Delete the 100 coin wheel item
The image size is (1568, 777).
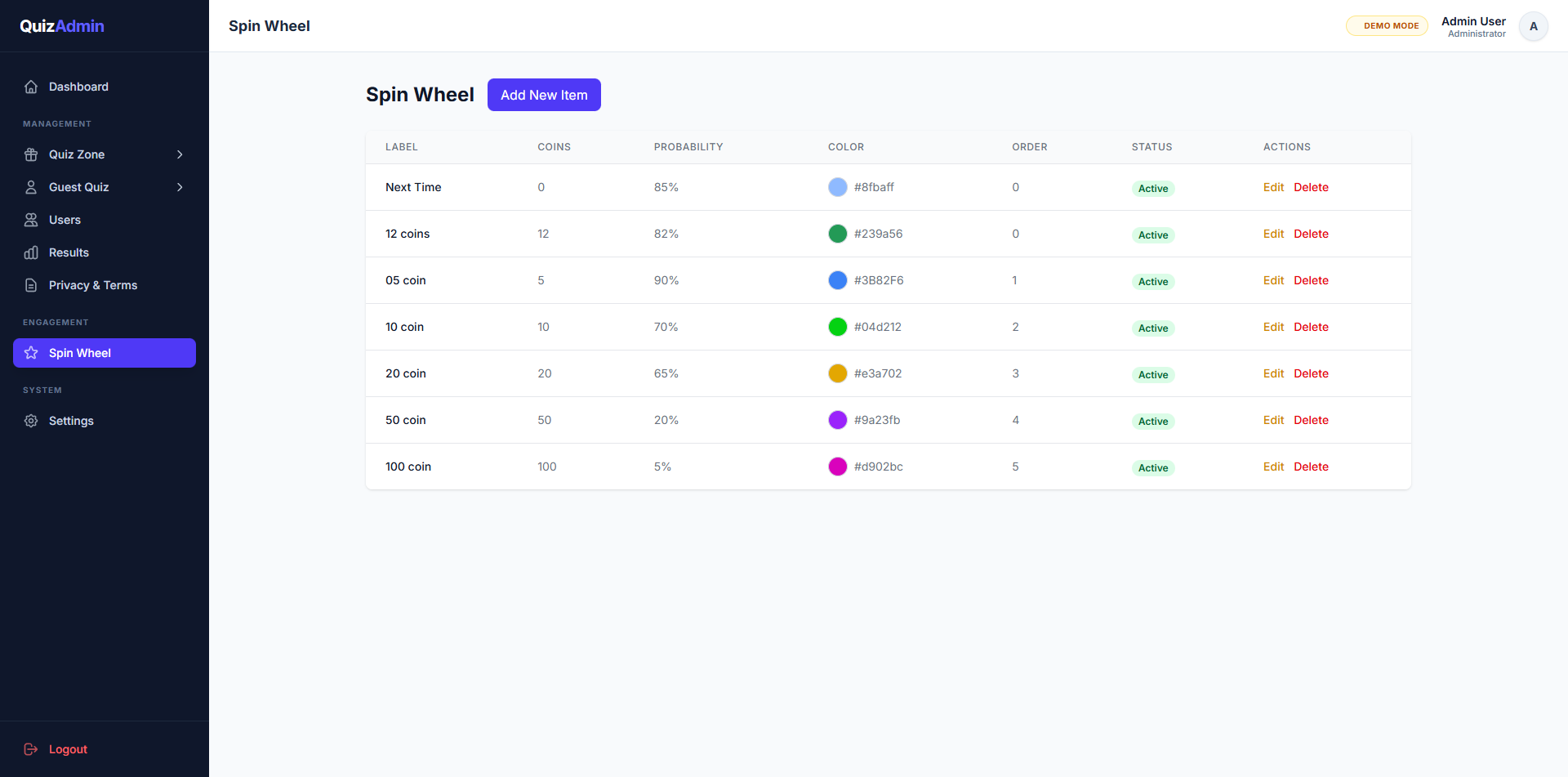pyautogui.click(x=1311, y=467)
